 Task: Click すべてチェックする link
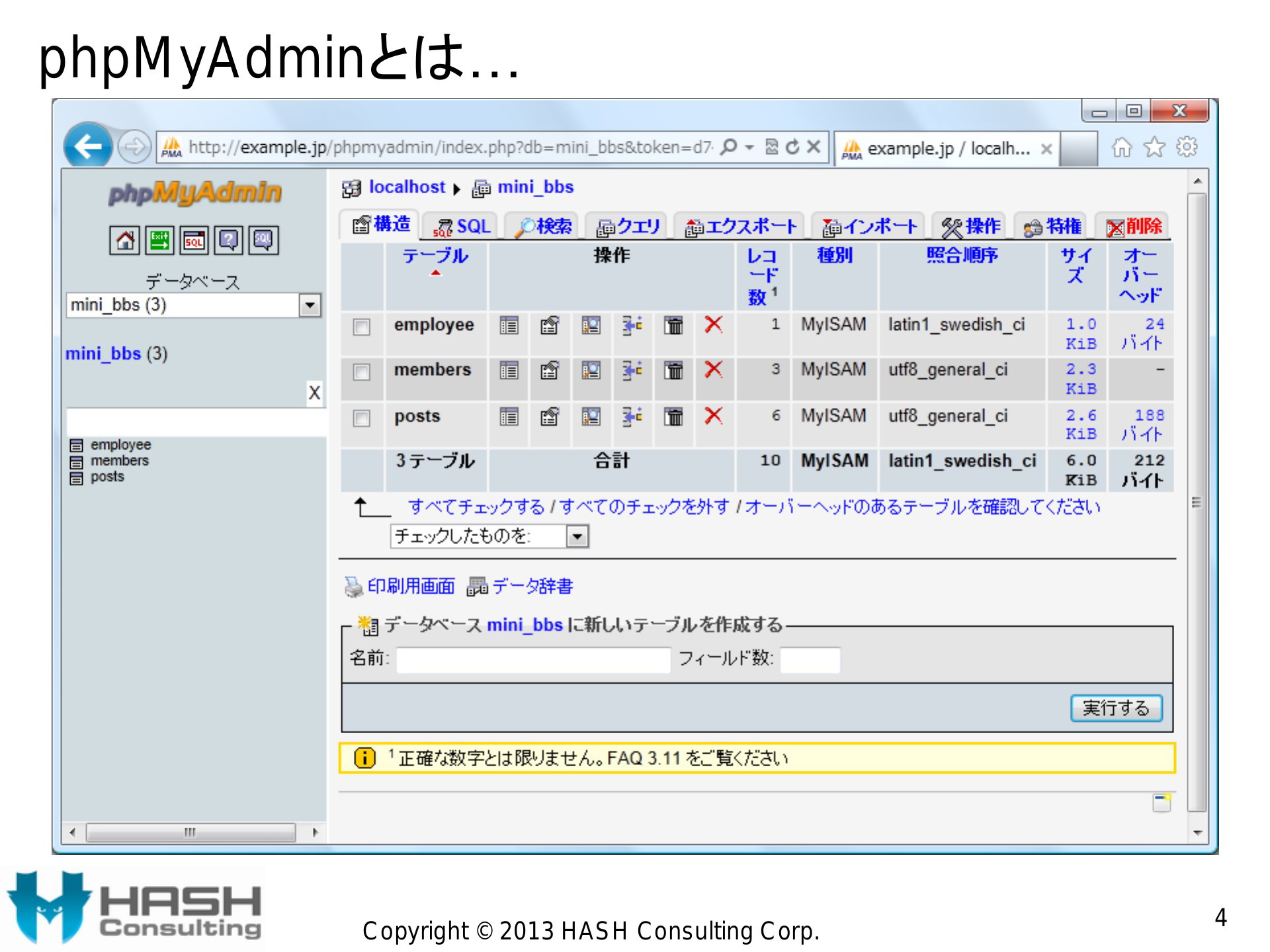[x=476, y=506]
